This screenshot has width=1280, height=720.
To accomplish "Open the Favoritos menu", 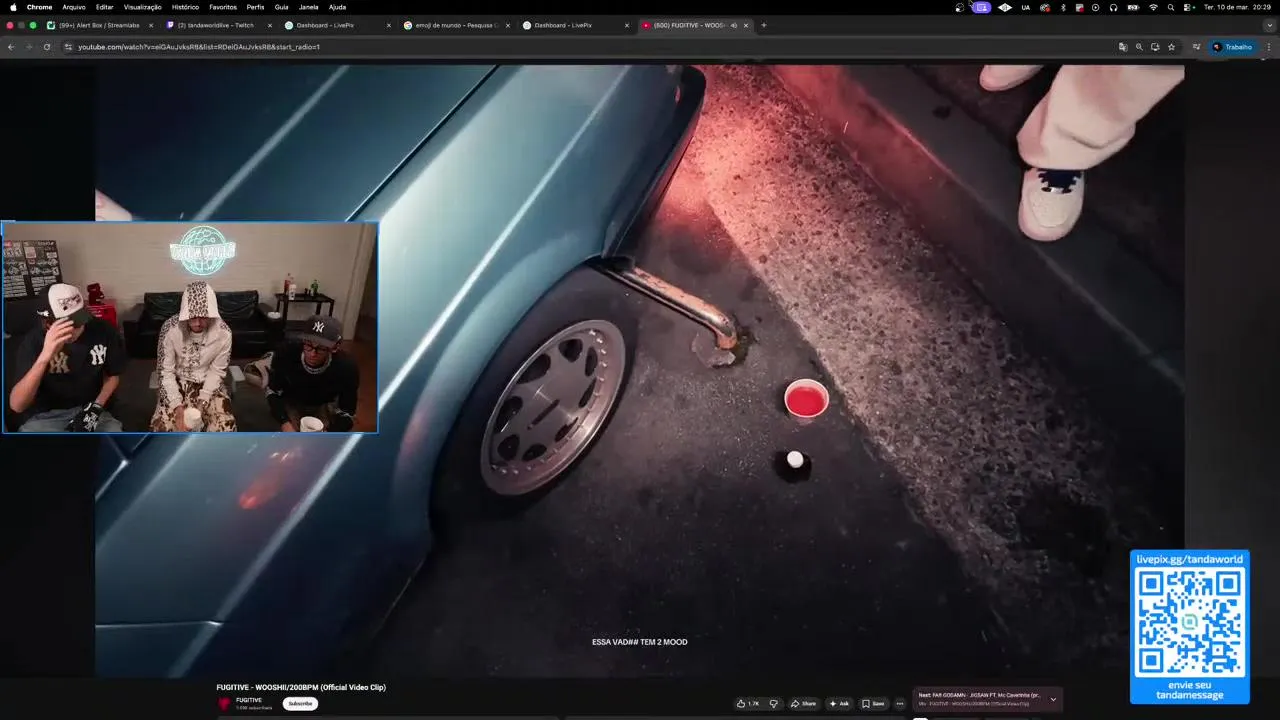I will coord(223,7).
